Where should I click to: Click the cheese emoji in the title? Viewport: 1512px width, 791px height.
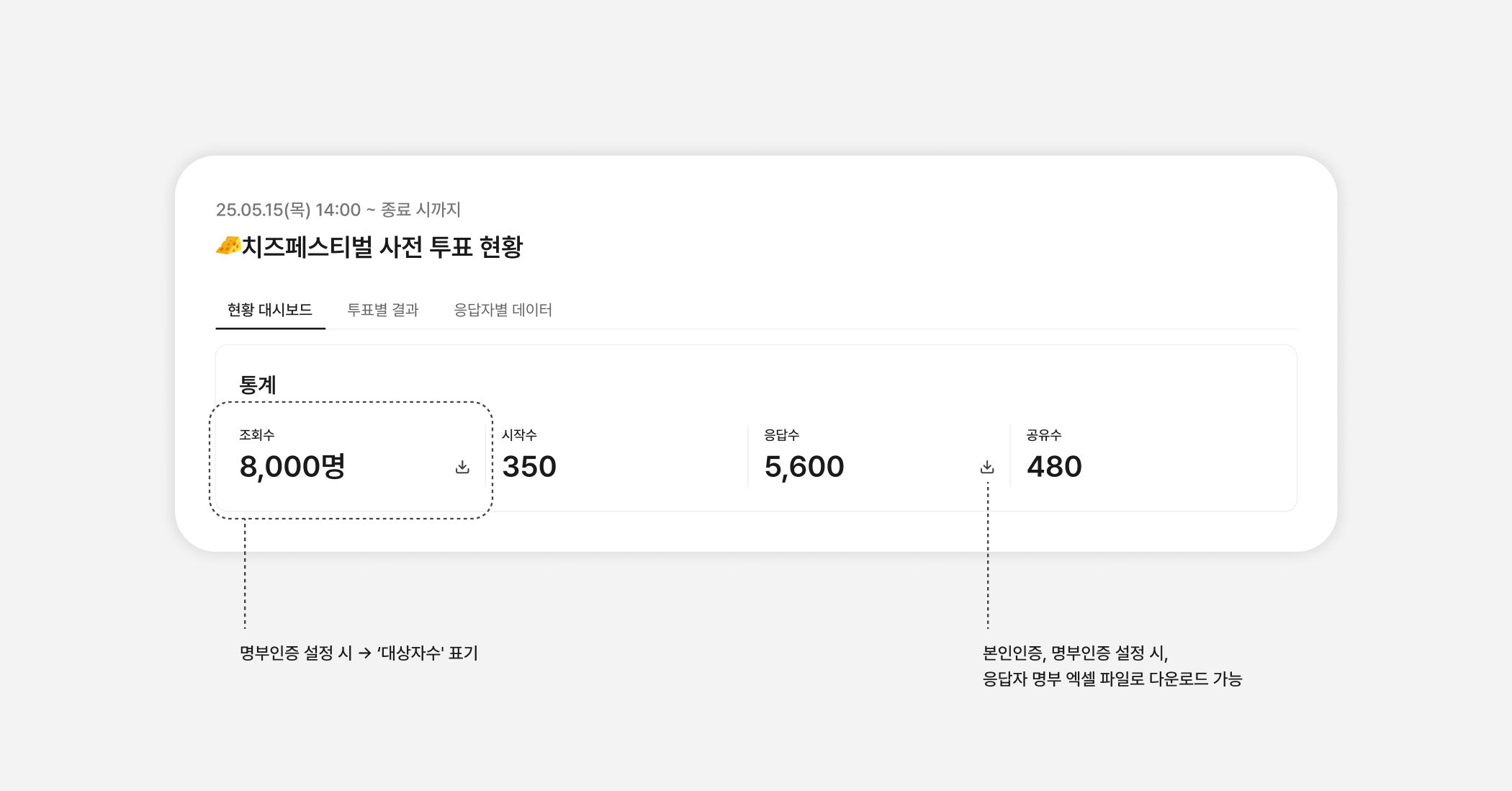[x=228, y=246]
